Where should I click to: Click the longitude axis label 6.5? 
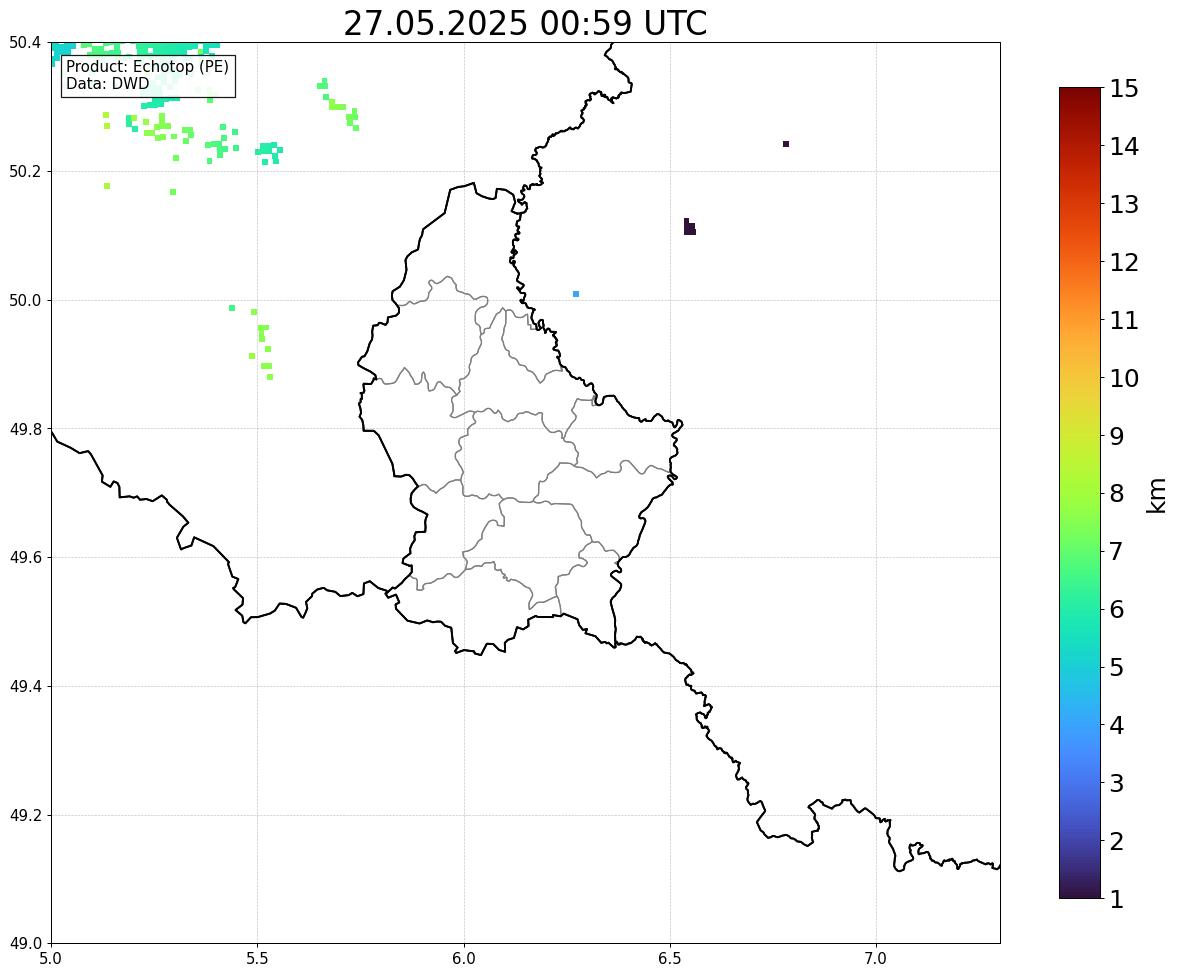pyautogui.click(x=670, y=959)
